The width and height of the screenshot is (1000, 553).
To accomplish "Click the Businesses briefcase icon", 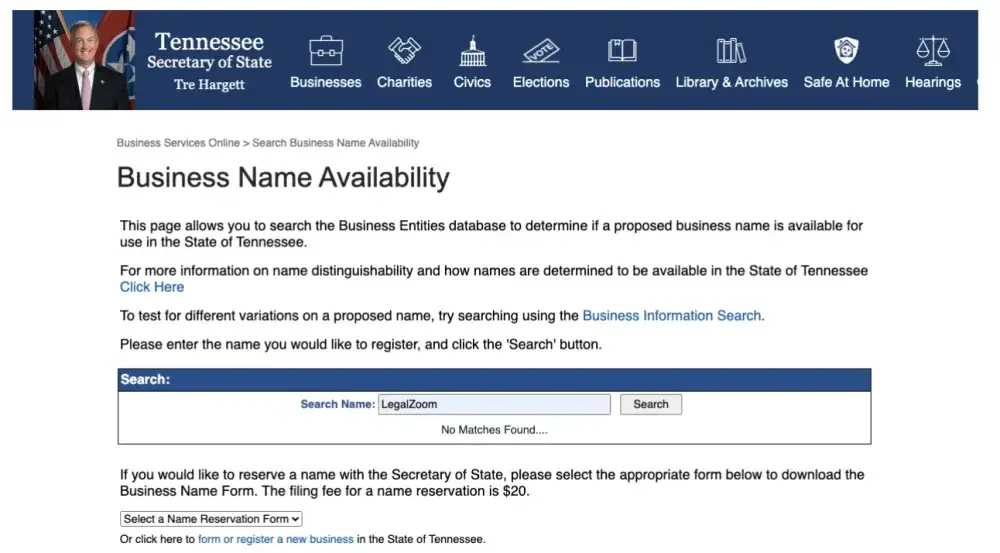I will (x=326, y=50).
